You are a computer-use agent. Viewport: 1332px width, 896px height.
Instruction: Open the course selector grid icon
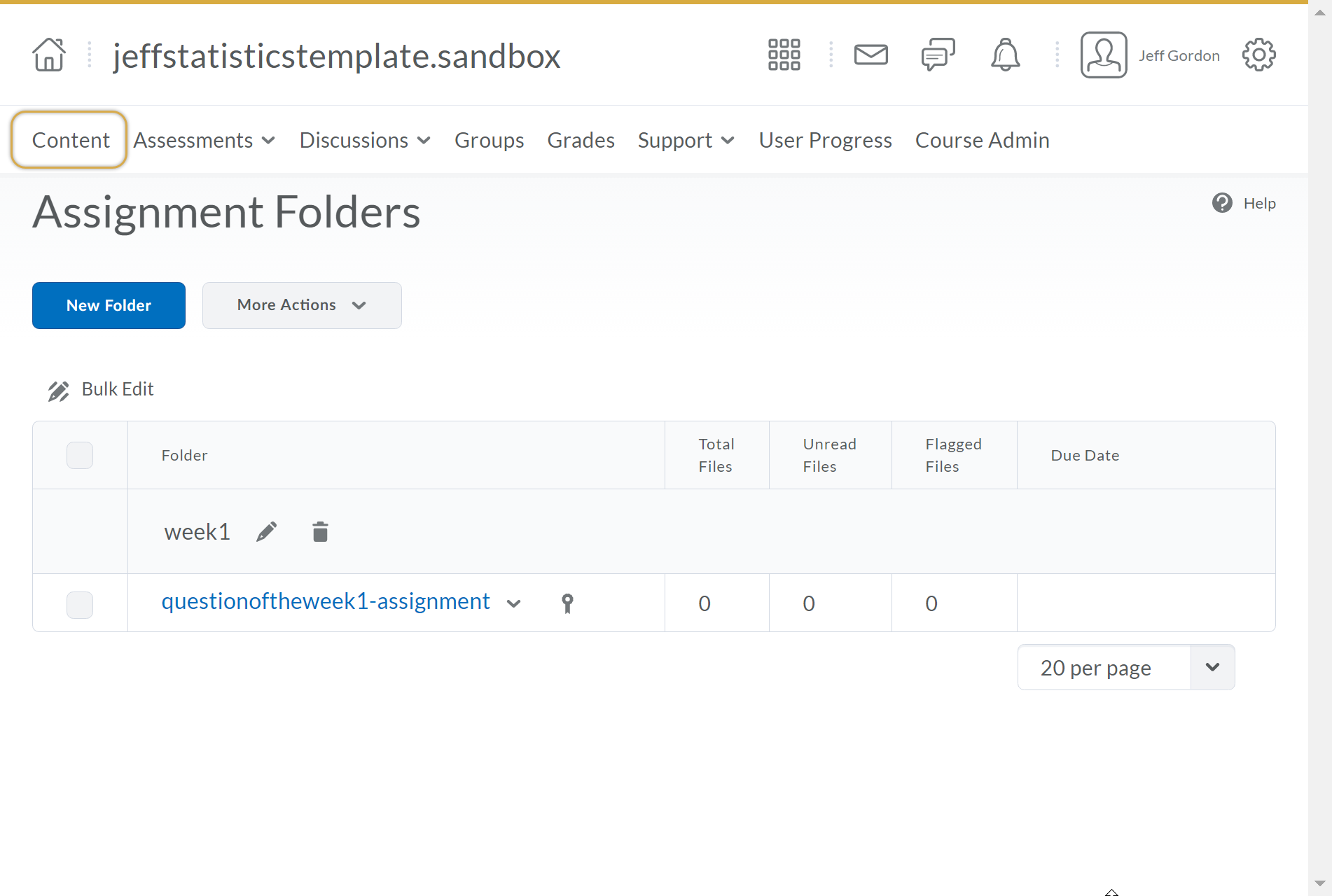click(x=784, y=55)
